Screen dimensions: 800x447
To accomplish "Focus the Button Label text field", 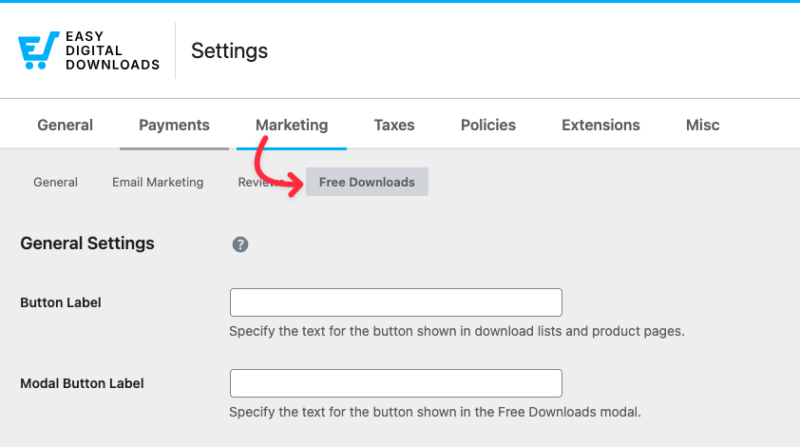I will coord(396,302).
